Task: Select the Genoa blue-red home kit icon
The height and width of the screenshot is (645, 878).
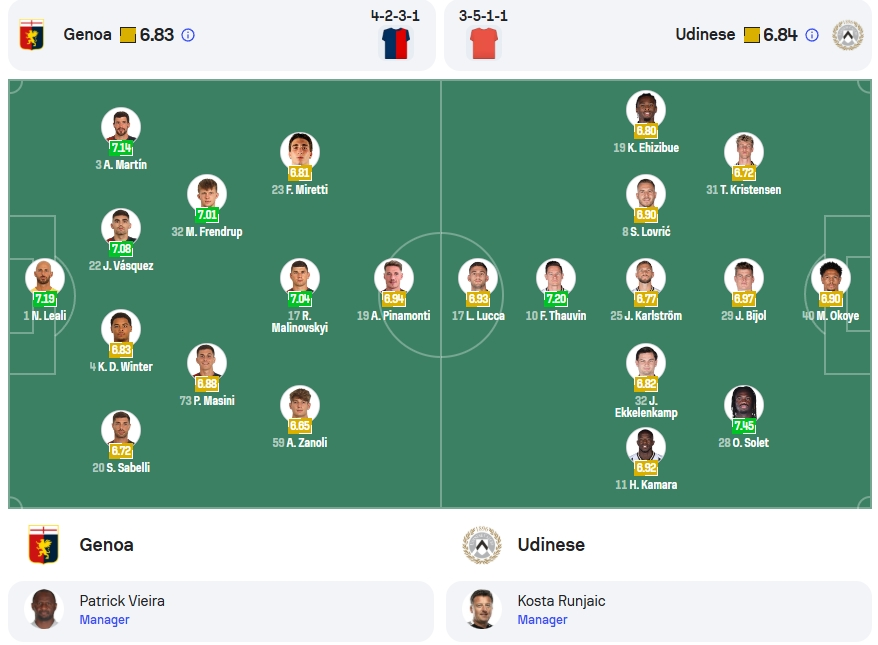Action: (x=396, y=43)
